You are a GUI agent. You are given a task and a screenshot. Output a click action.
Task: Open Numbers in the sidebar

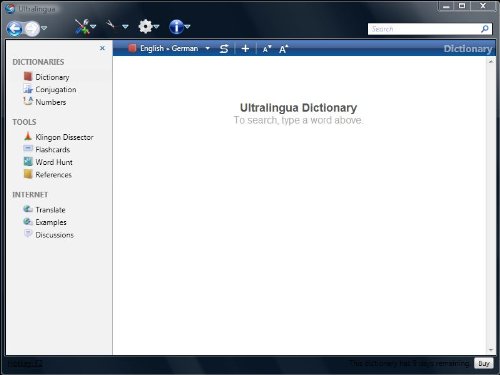point(51,102)
